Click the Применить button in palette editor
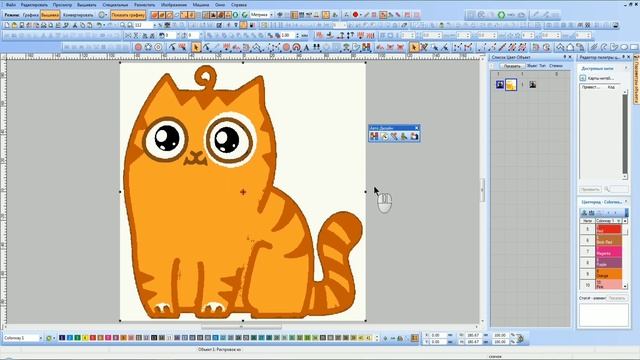The width and height of the screenshot is (640, 360). pyautogui.click(x=590, y=189)
